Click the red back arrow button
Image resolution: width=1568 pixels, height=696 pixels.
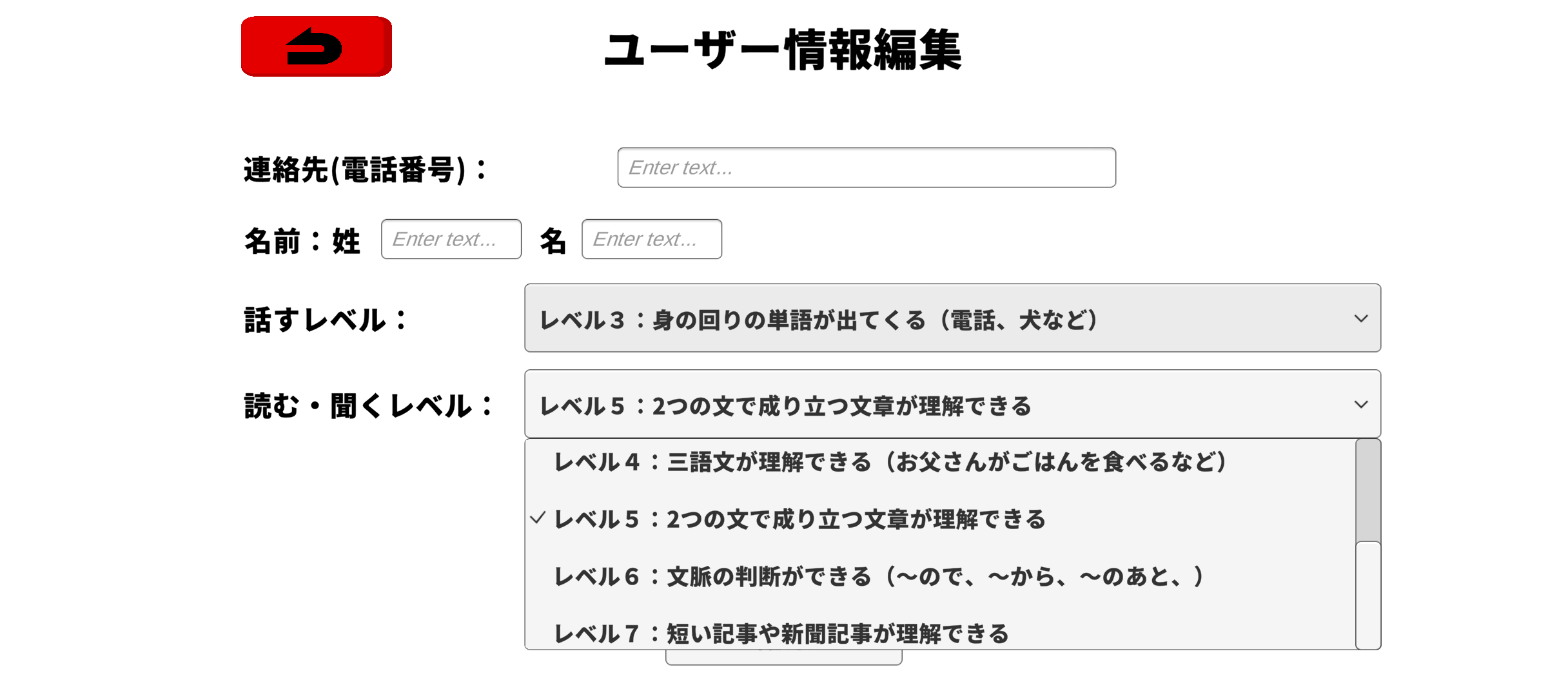click(316, 46)
